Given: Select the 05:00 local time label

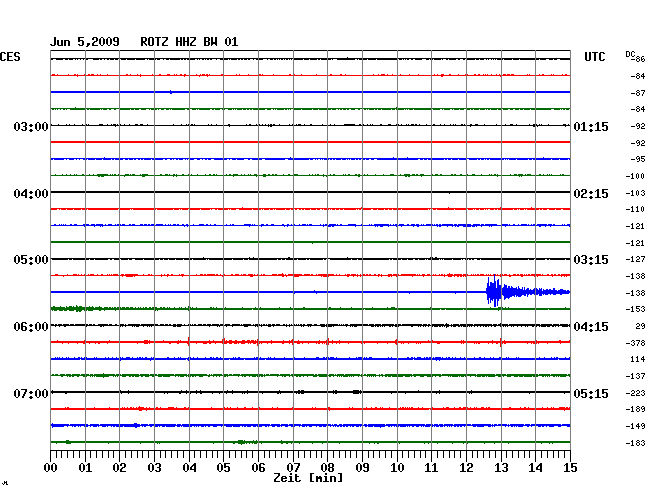Looking at the screenshot, I should pos(31,260).
